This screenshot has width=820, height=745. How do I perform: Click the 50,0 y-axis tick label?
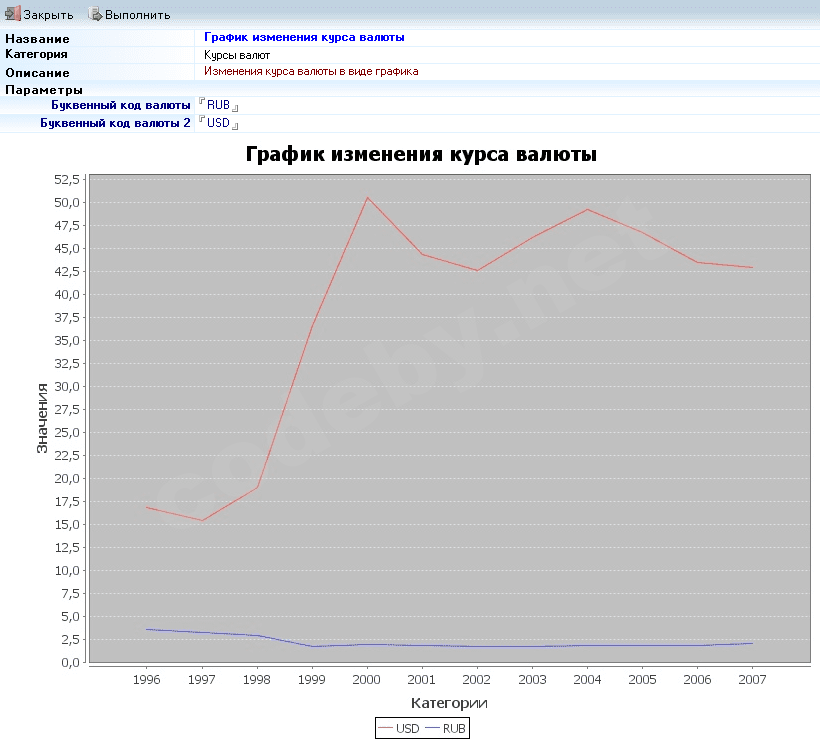click(x=67, y=203)
